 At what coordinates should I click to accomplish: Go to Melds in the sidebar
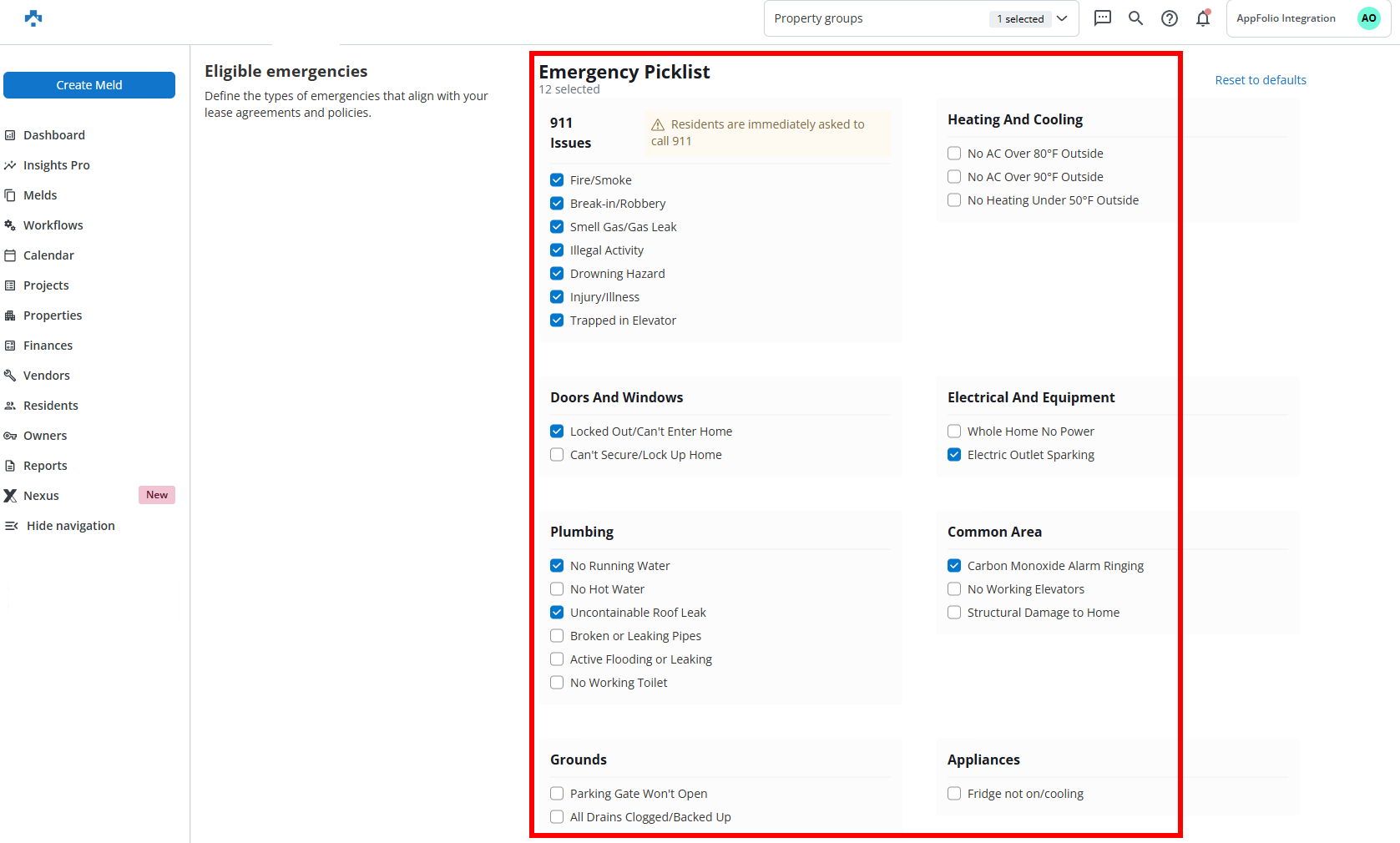40,195
